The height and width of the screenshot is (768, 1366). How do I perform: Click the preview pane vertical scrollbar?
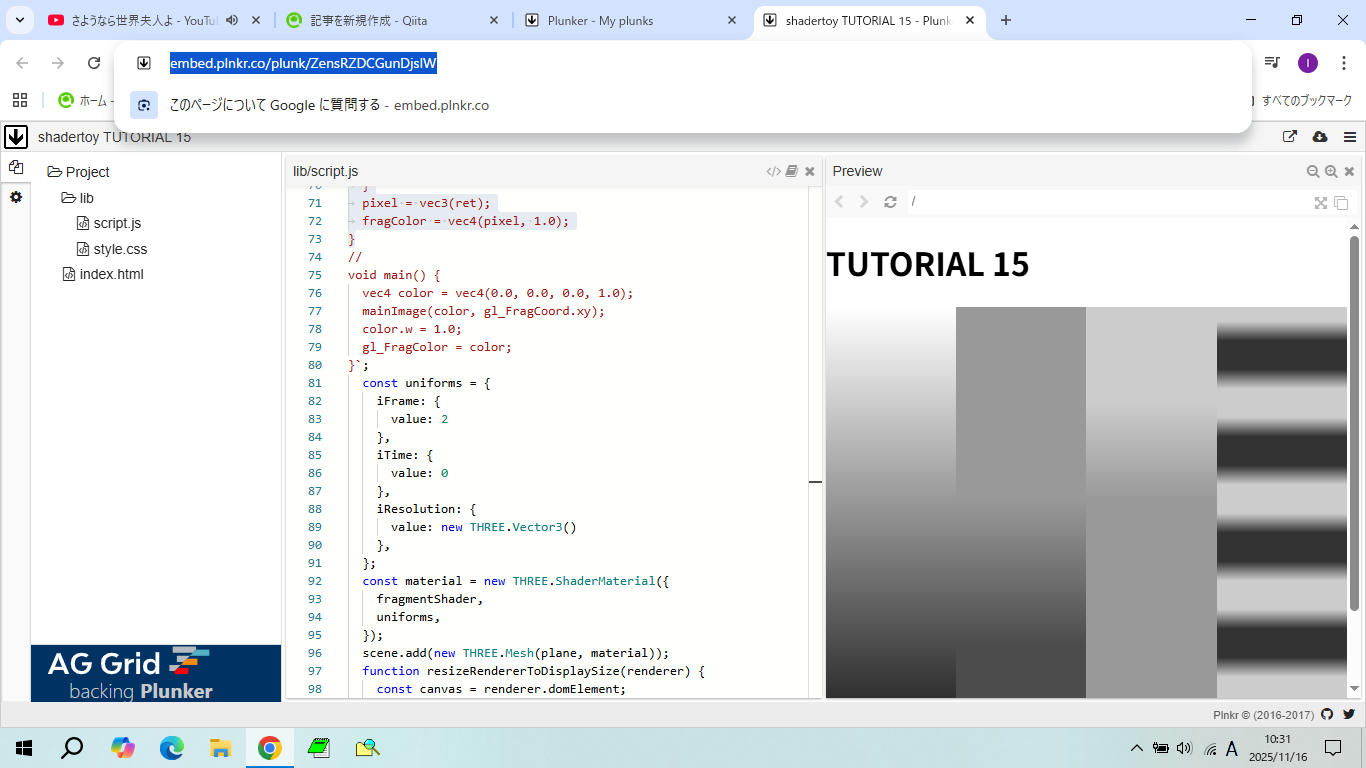click(x=1354, y=423)
